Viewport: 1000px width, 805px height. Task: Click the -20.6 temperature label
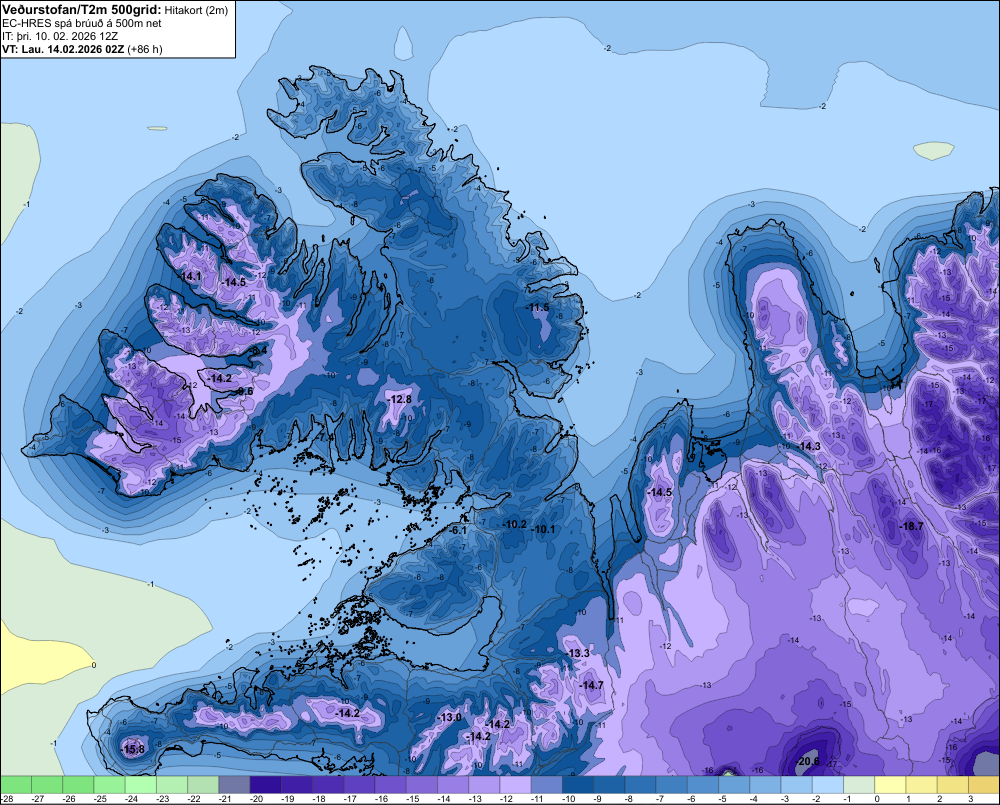(x=809, y=760)
